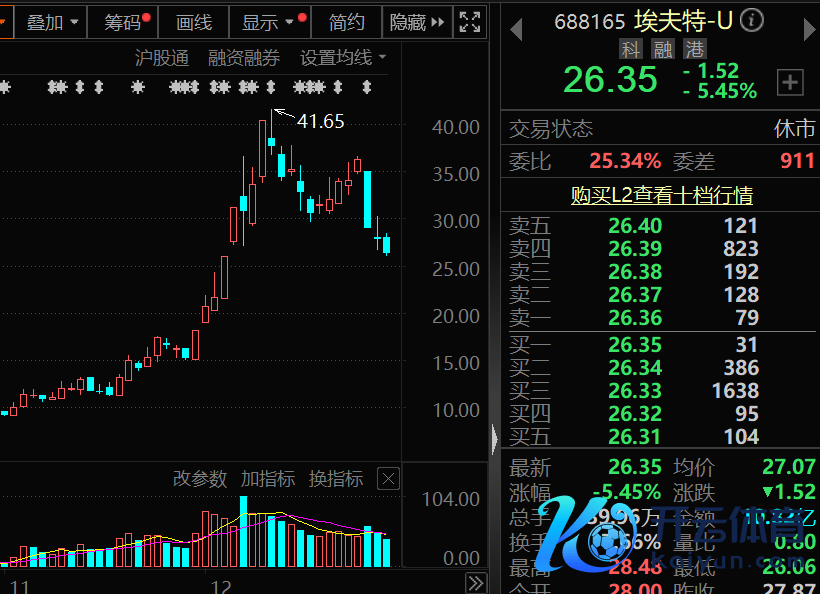Add stock to watchlist with plus icon
Screen dimensions: 820x594
tap(790, 83)
